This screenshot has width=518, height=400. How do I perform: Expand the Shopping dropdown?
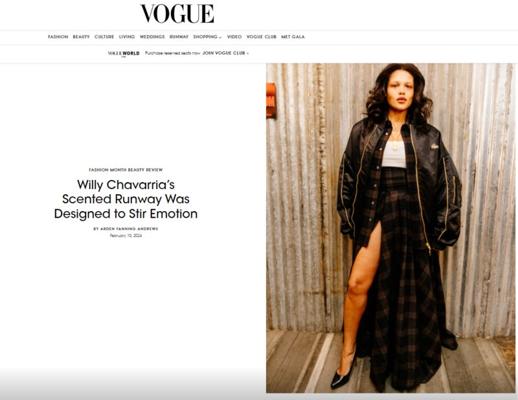click(x=207, y=37)
